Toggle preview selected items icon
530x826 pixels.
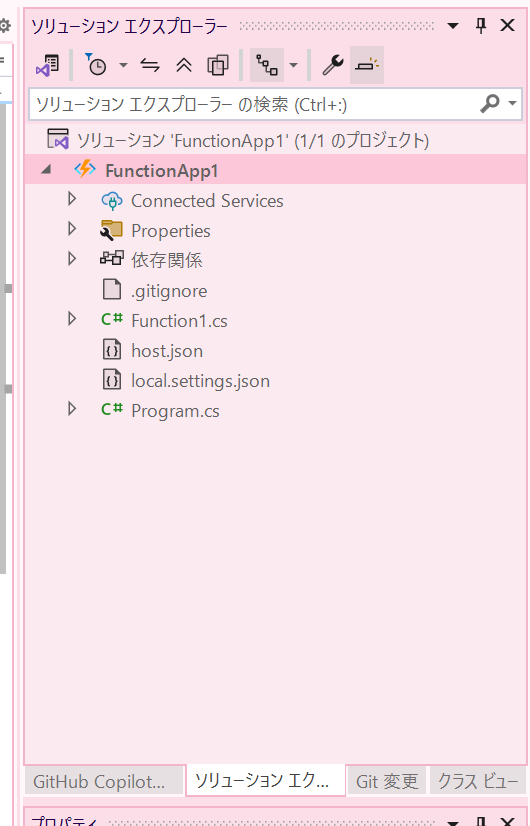click(367, 65)
